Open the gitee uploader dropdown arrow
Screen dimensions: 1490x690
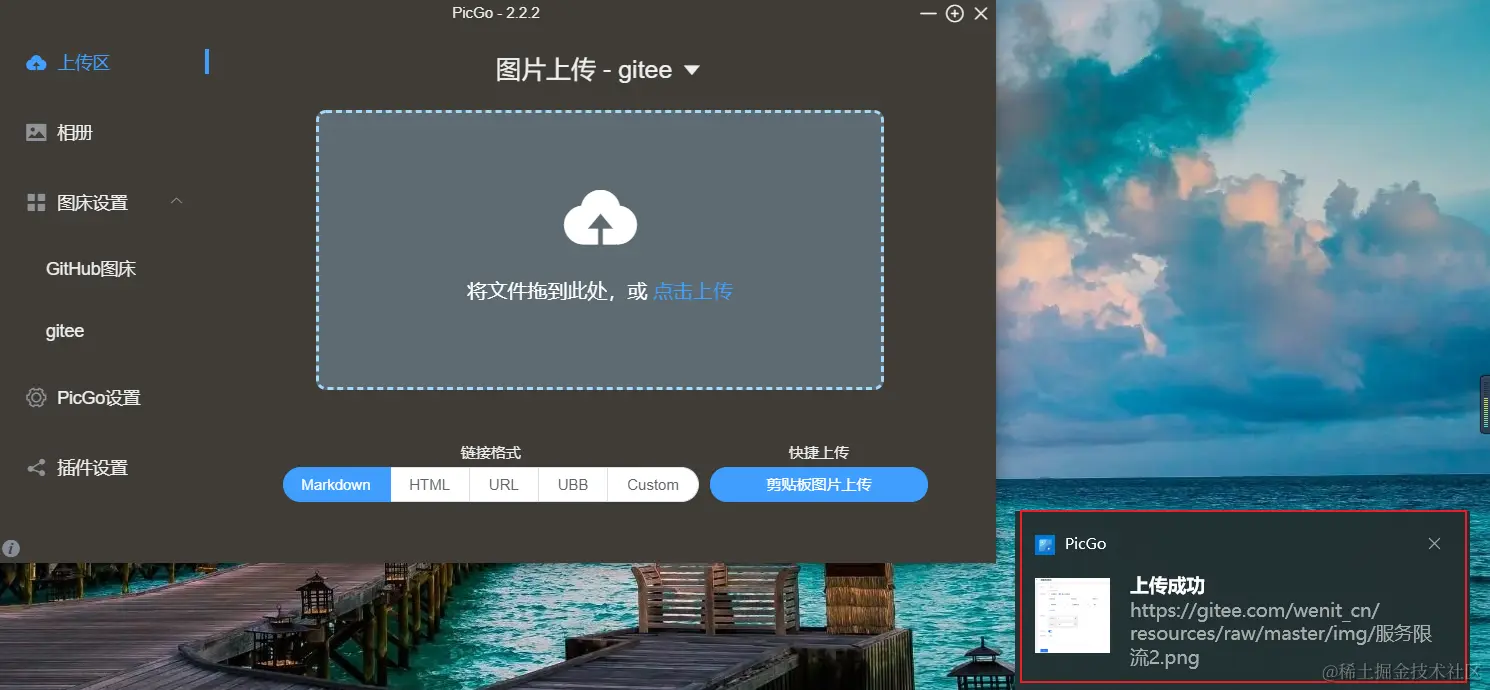(691, 71)
